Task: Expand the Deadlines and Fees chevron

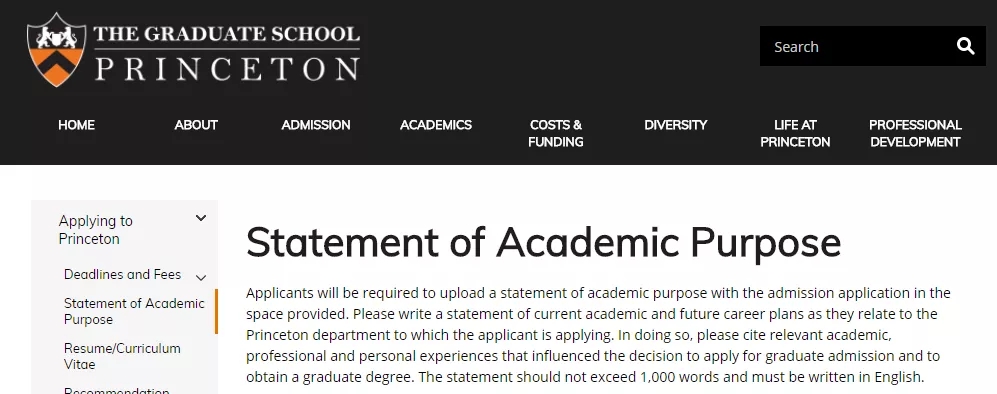Action: pos(201,278)
